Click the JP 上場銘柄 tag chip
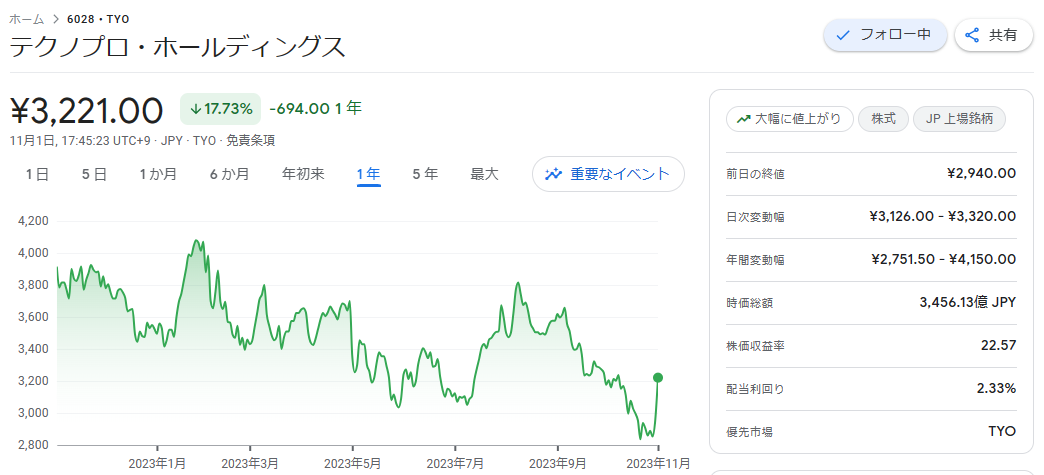Image resolution: width=1044 pixels, height=475 pixels. (959, 119)
